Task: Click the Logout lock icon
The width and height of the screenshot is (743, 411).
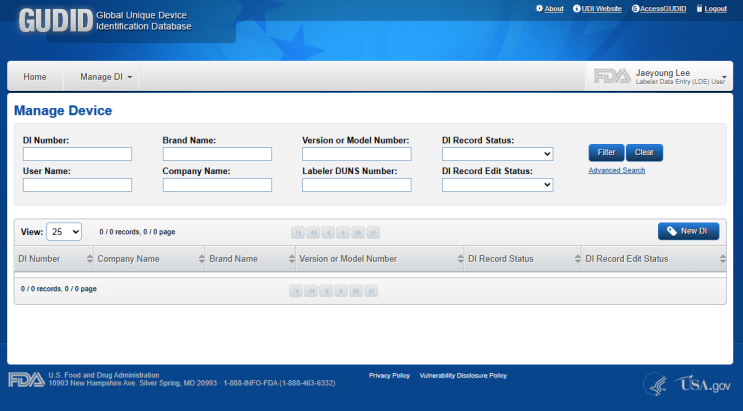Action: pyautogui.click(x=698, y=8)
